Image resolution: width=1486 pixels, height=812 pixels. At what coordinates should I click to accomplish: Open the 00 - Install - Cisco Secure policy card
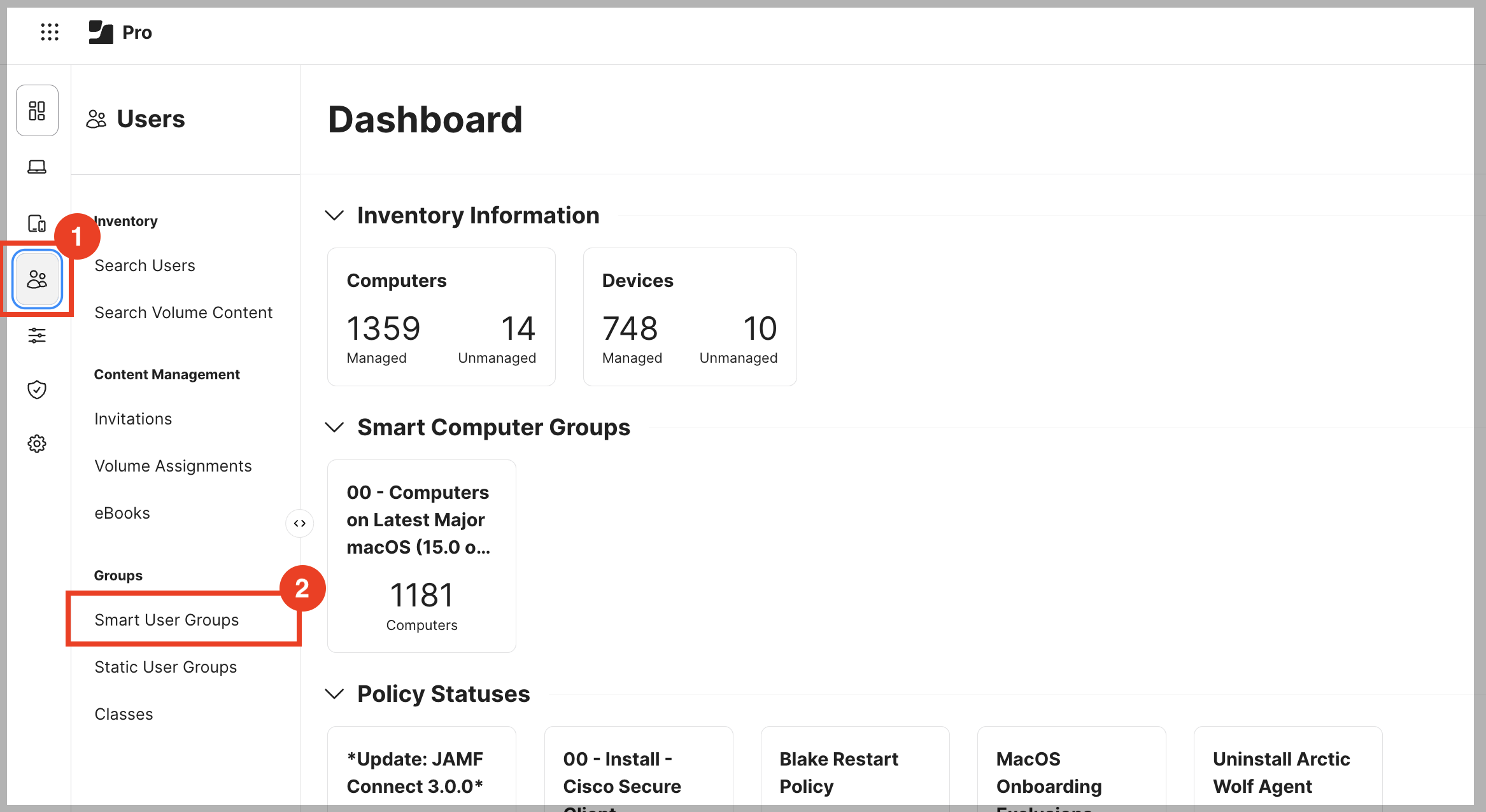pos(639,769)
